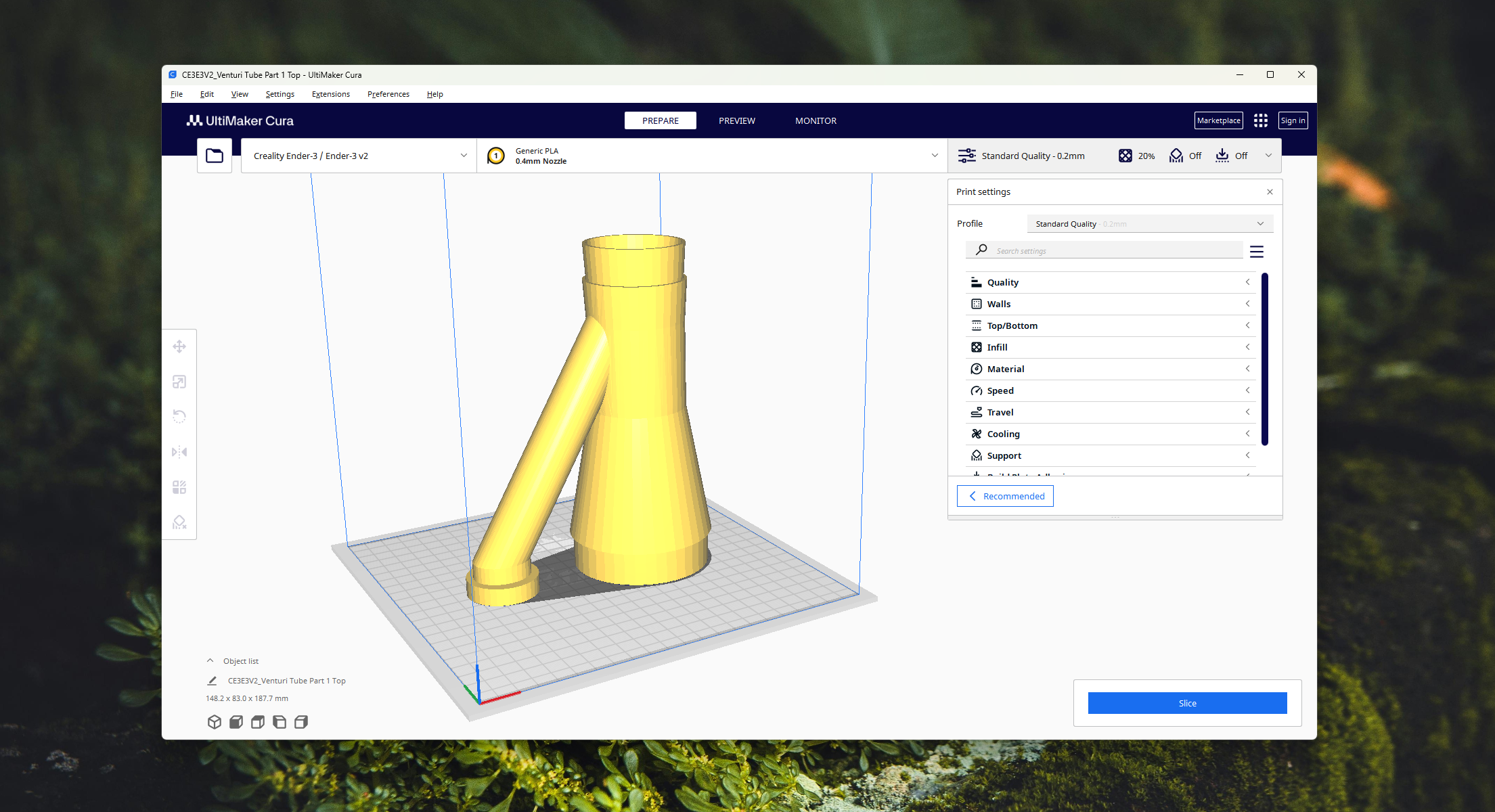
Task: Open the Profile Standard Quality dropdown
Action: tap(1150, 224)
